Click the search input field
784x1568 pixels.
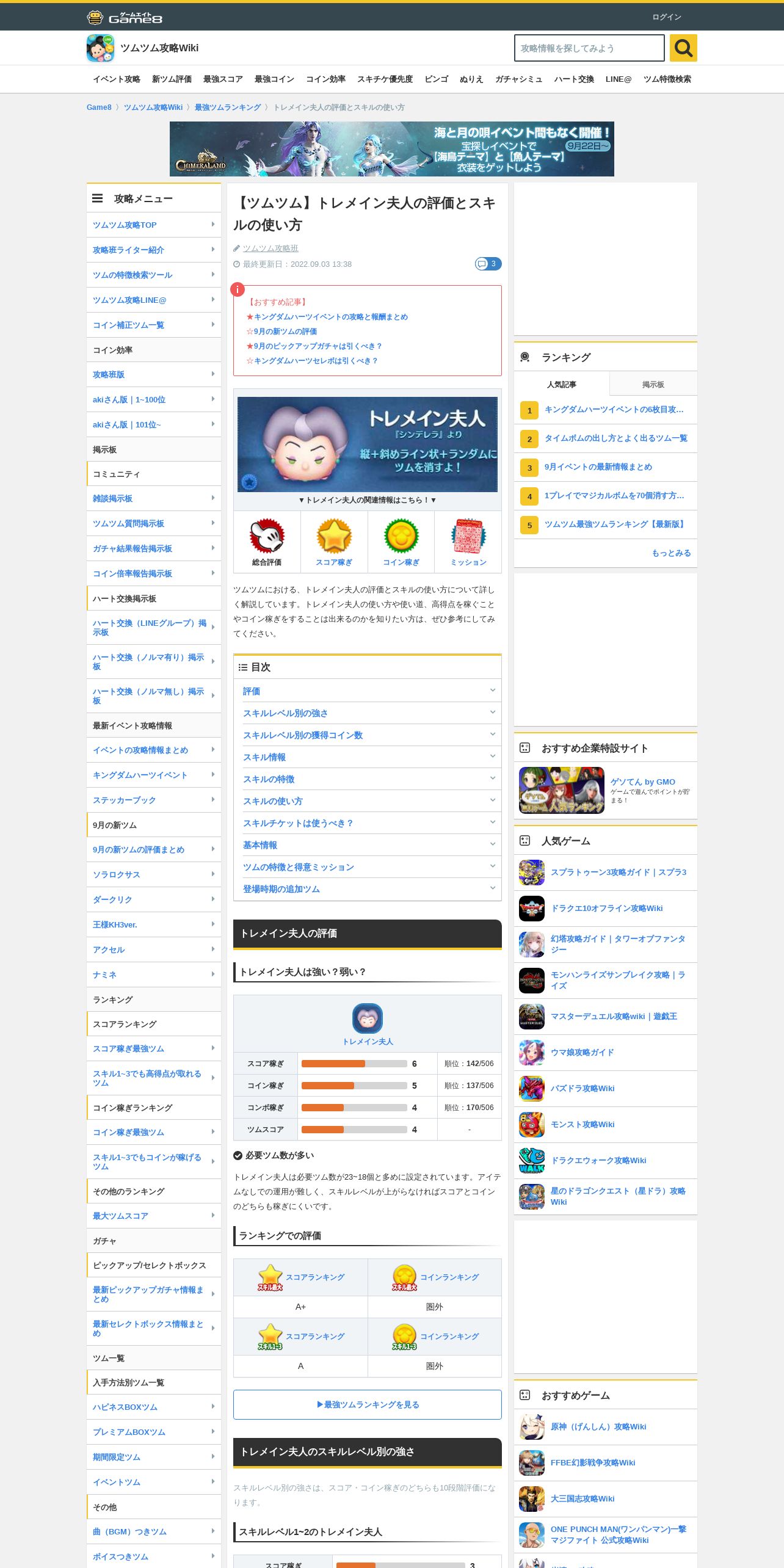(x=589, y=48)
